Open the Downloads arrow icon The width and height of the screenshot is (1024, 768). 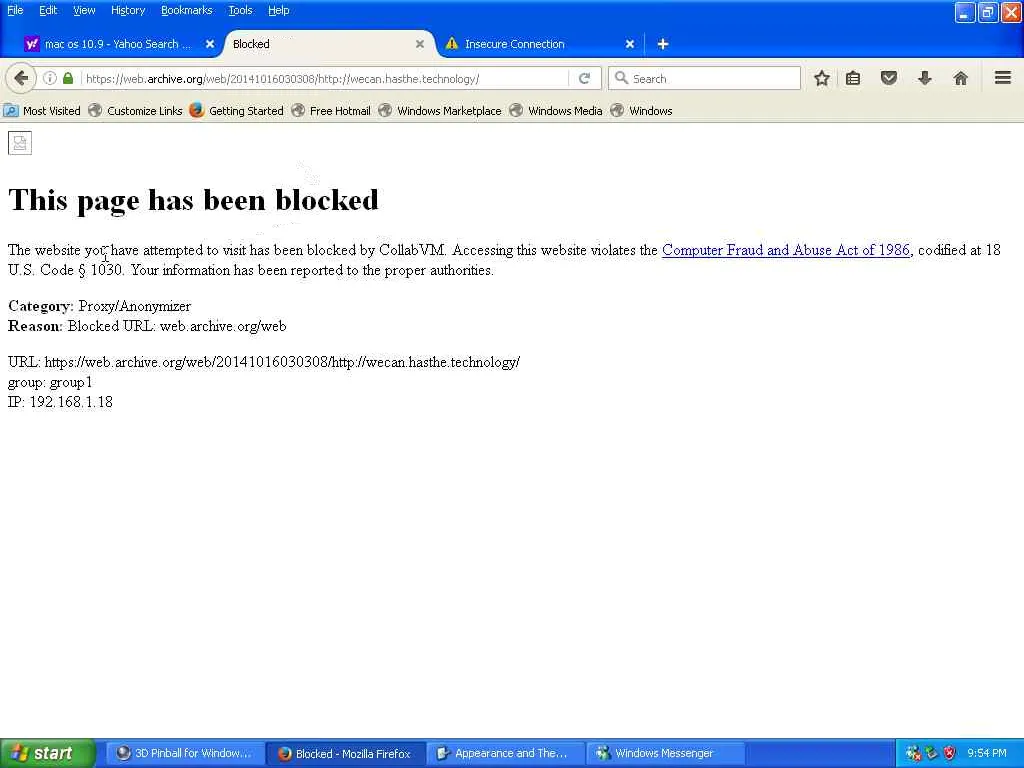point(924,78)
